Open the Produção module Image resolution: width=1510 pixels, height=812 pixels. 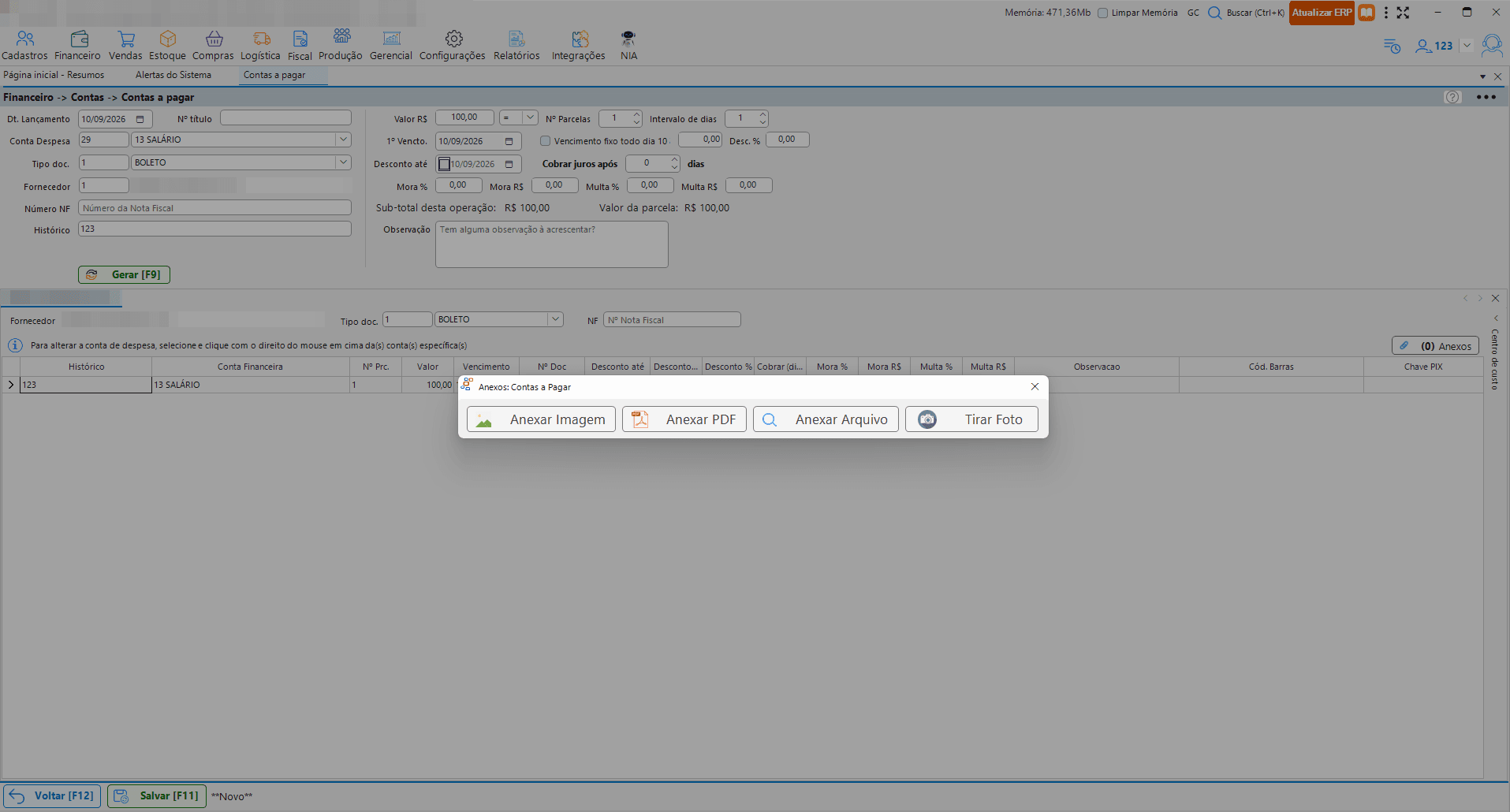pyautogui.click(x=341, y=45)
